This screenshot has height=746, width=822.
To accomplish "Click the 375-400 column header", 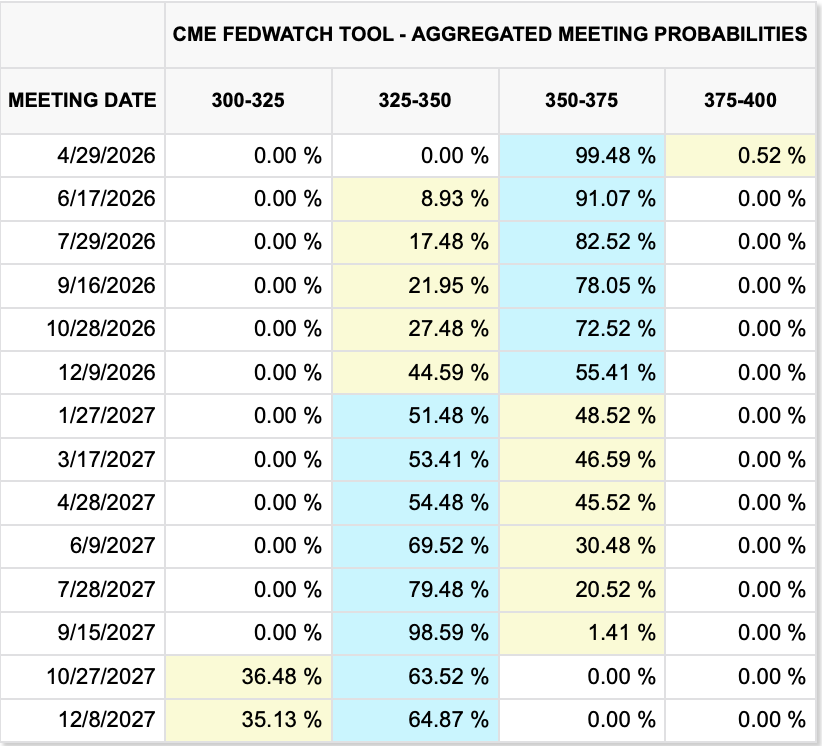I will [741, 100].
